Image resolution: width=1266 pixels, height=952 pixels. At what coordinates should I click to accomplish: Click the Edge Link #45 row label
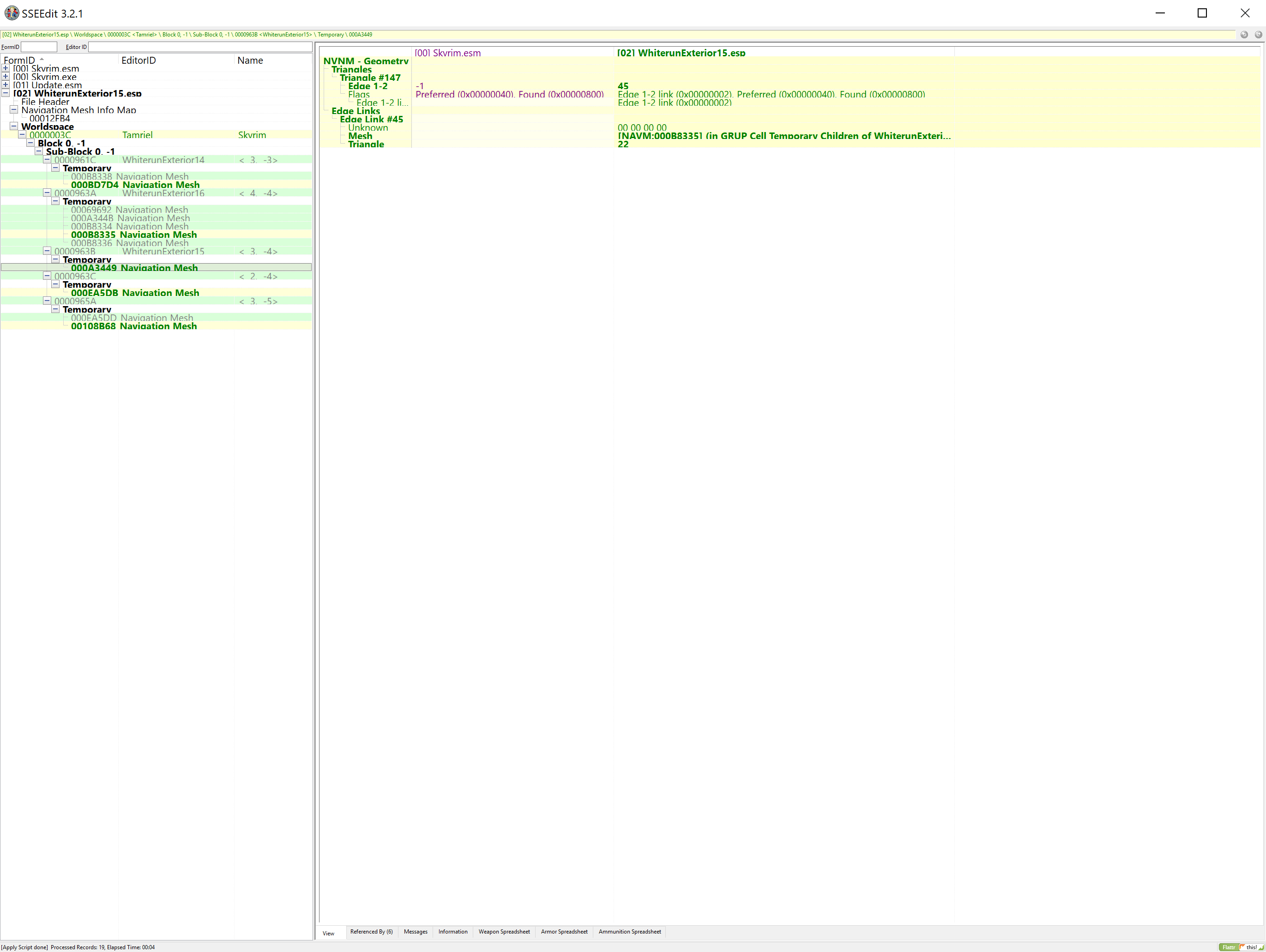[x=372, y=119]
